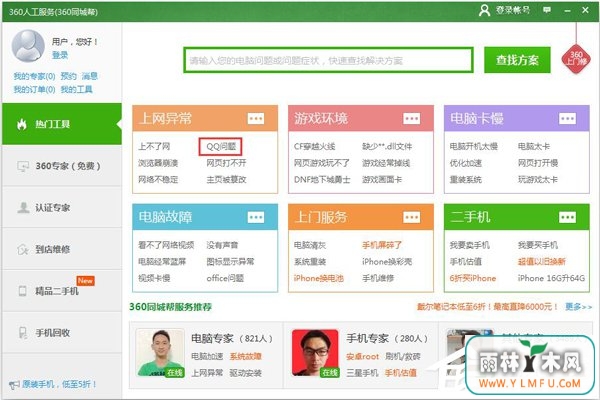The image size is (600, 400).
Task: Open the 优化加速 tool
Action: [466, 163]
